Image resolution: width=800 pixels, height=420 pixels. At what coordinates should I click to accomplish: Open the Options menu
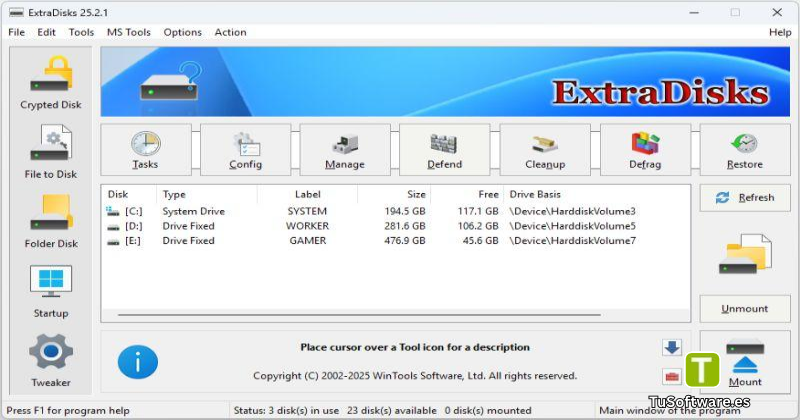(183, 32)
